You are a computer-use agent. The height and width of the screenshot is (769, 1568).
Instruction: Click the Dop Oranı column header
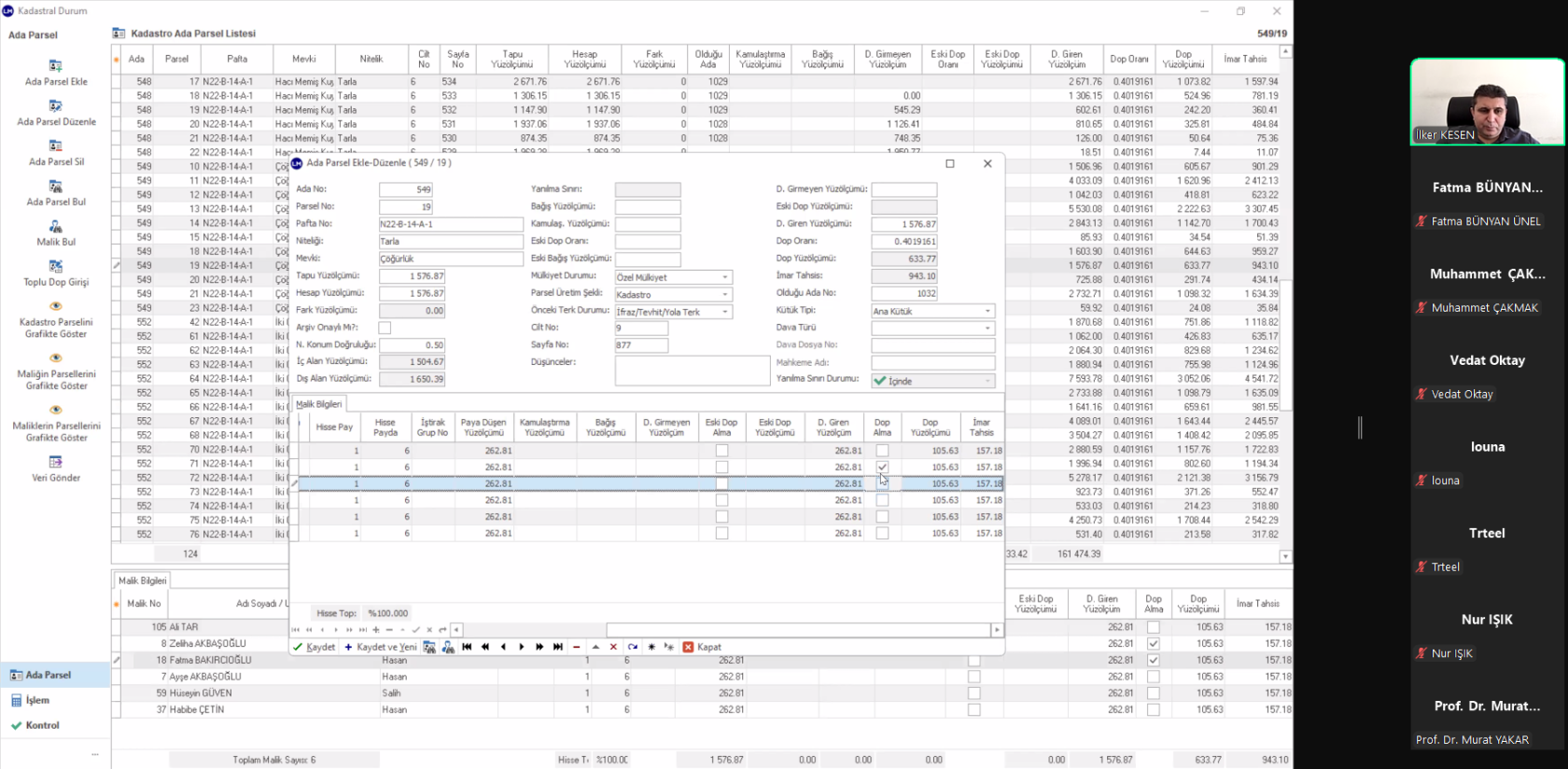1129,59
